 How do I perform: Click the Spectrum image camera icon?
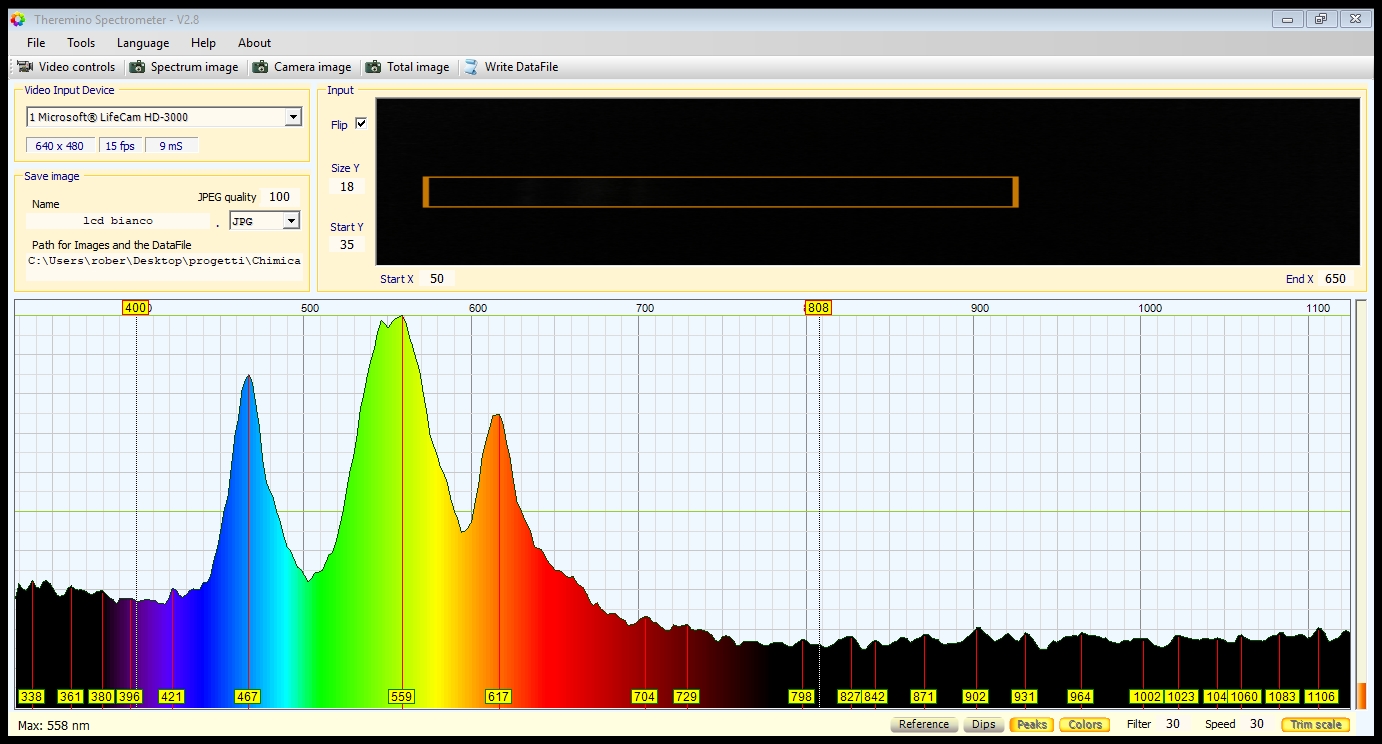136,67
